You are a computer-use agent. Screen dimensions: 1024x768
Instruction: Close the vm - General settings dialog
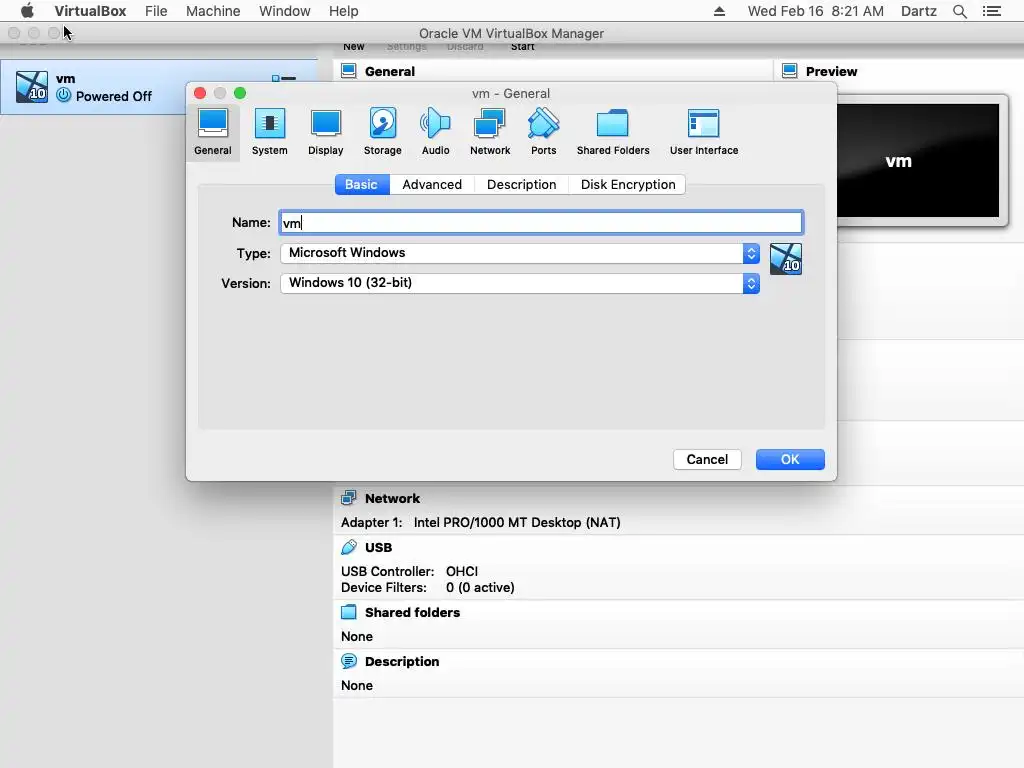pyautogui.click(x=200, y=93)
